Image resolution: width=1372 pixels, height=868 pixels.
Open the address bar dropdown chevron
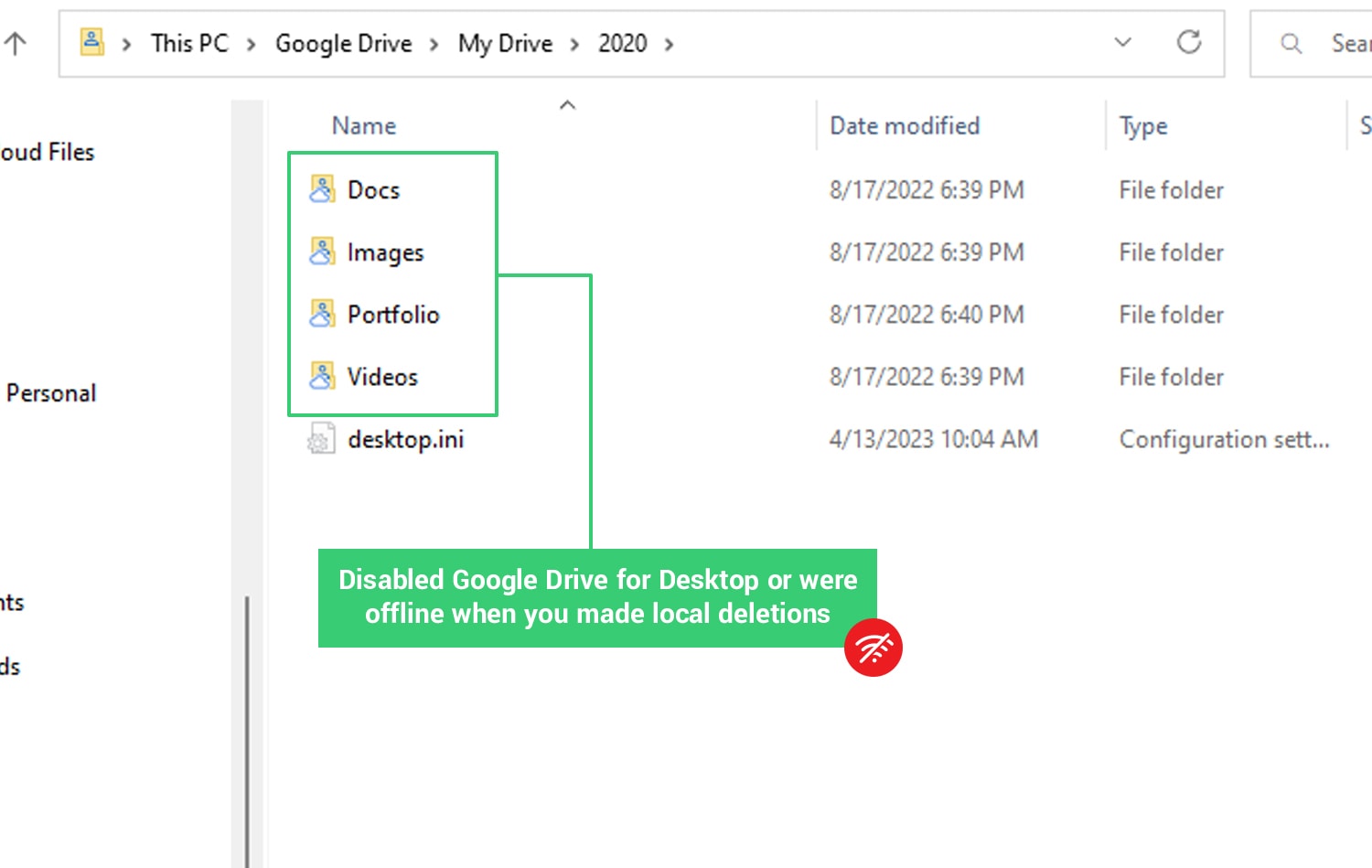pyautogui.click(x=1121, y=42)
